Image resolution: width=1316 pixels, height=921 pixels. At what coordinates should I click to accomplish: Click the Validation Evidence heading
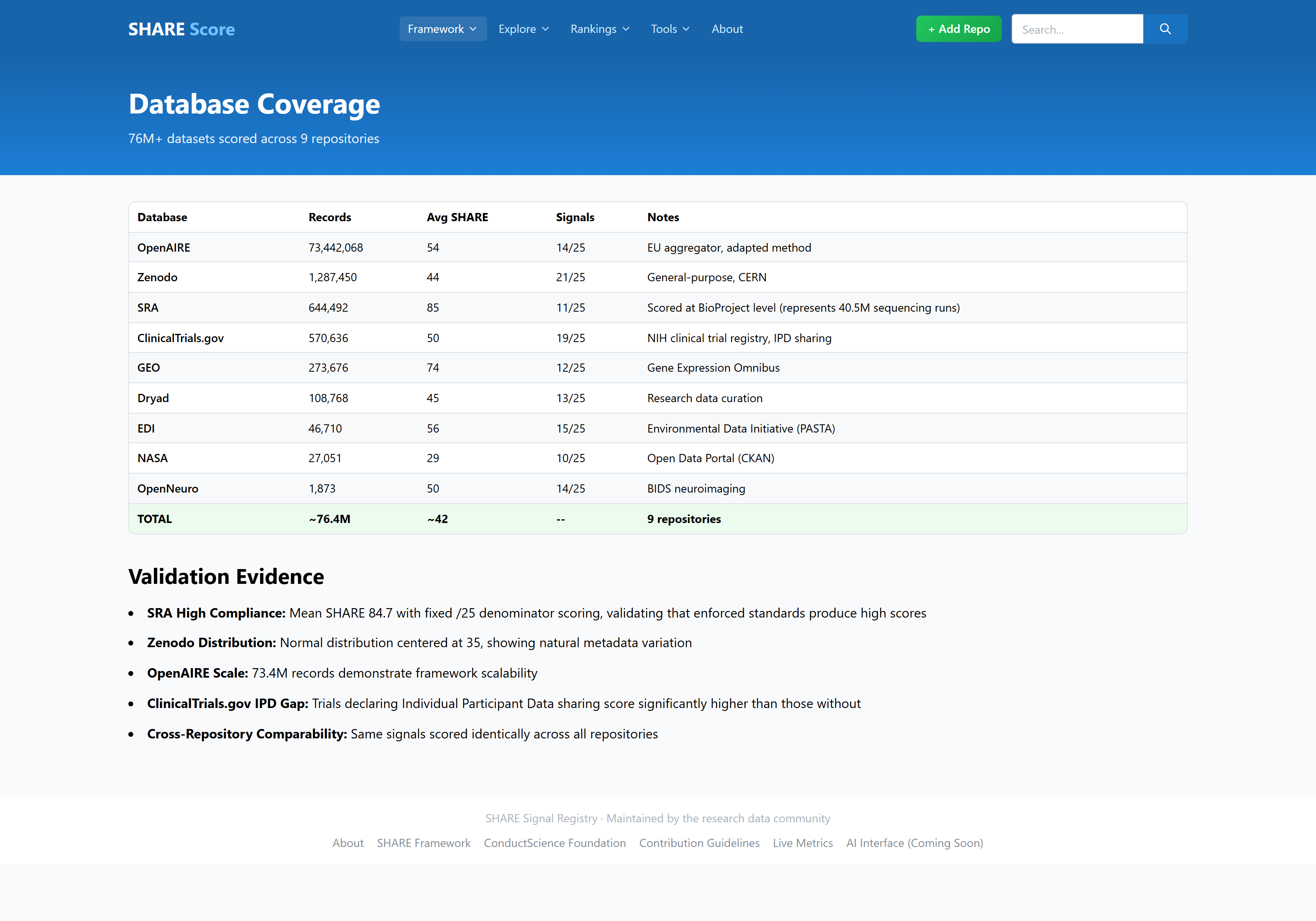point(227,576)
